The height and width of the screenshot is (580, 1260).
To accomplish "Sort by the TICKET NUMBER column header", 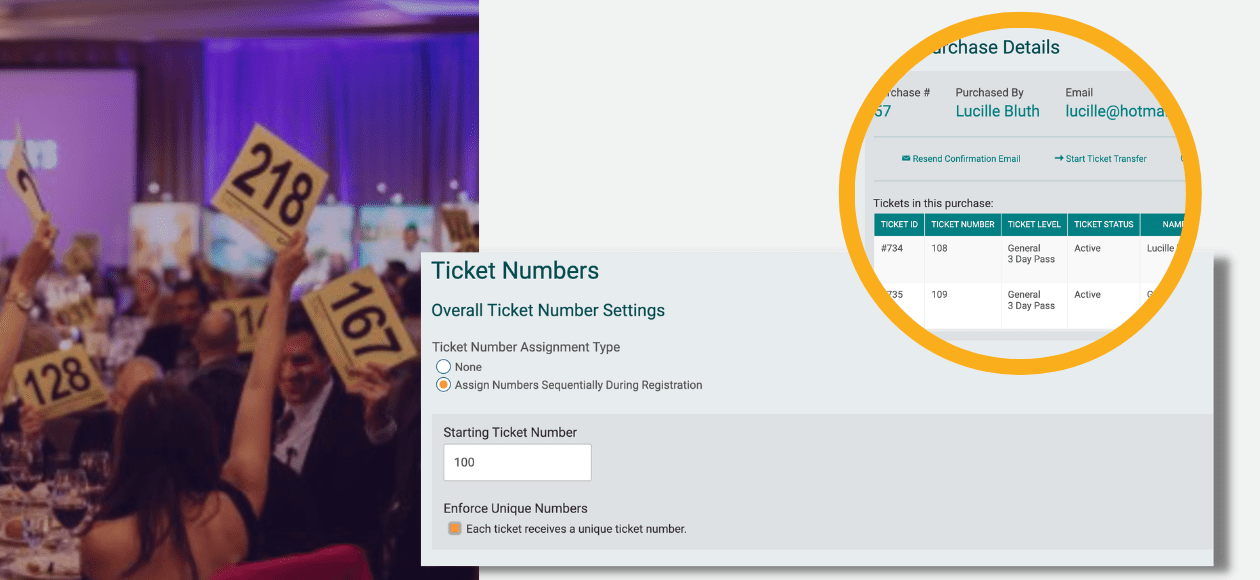I will [962, 224].
